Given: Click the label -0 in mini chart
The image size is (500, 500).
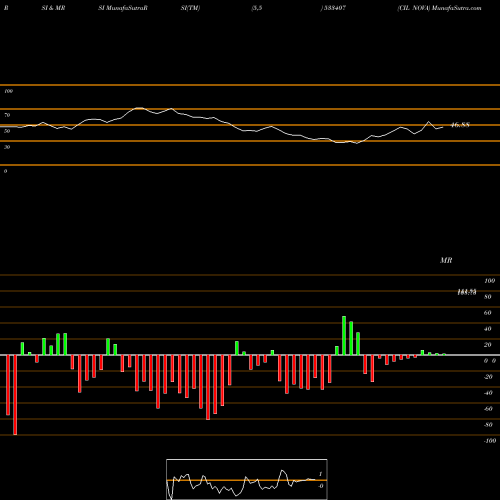Looking at the screenshot, I should point(320,486).
